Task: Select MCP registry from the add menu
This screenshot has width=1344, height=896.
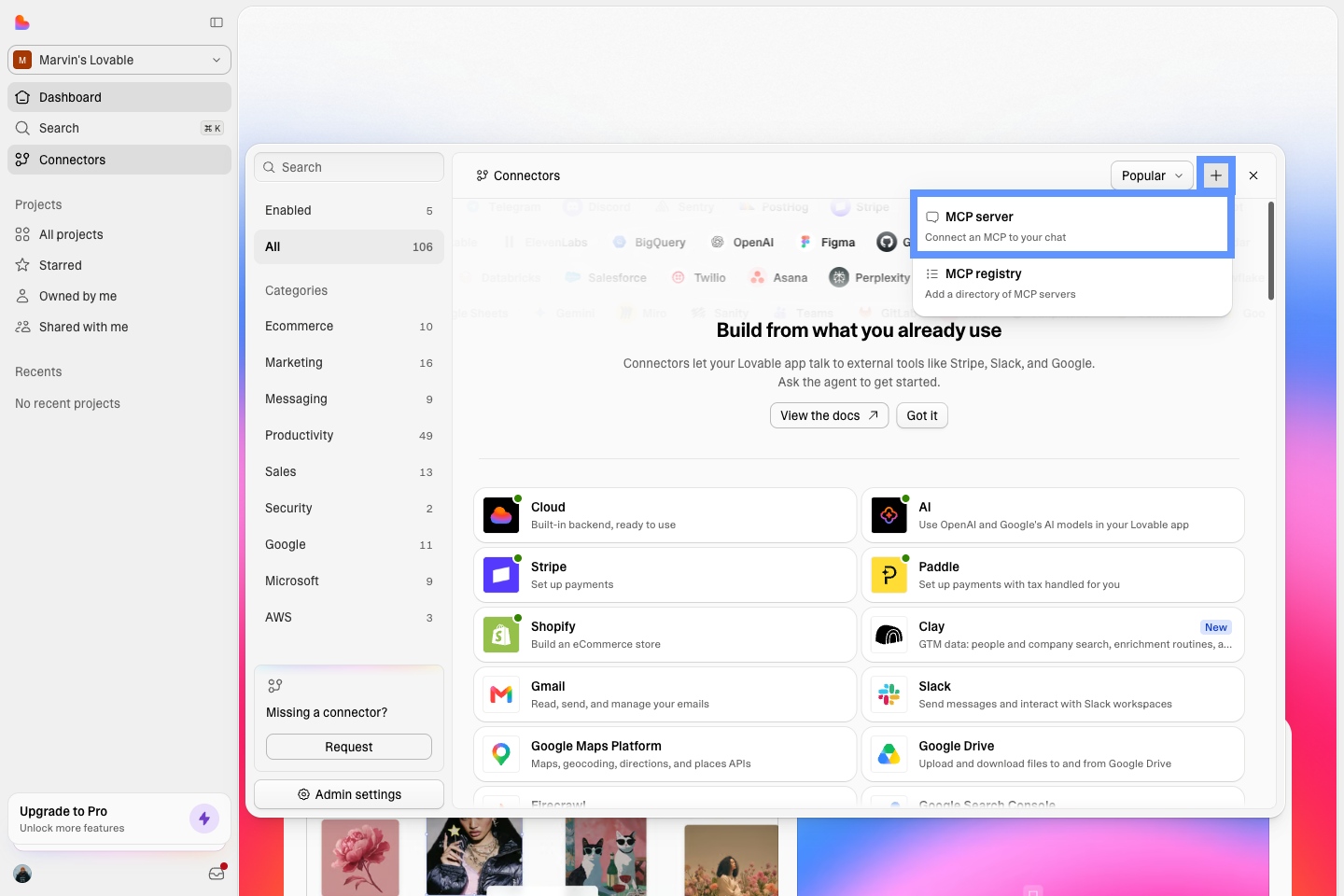Action: tap(1071, 284)
